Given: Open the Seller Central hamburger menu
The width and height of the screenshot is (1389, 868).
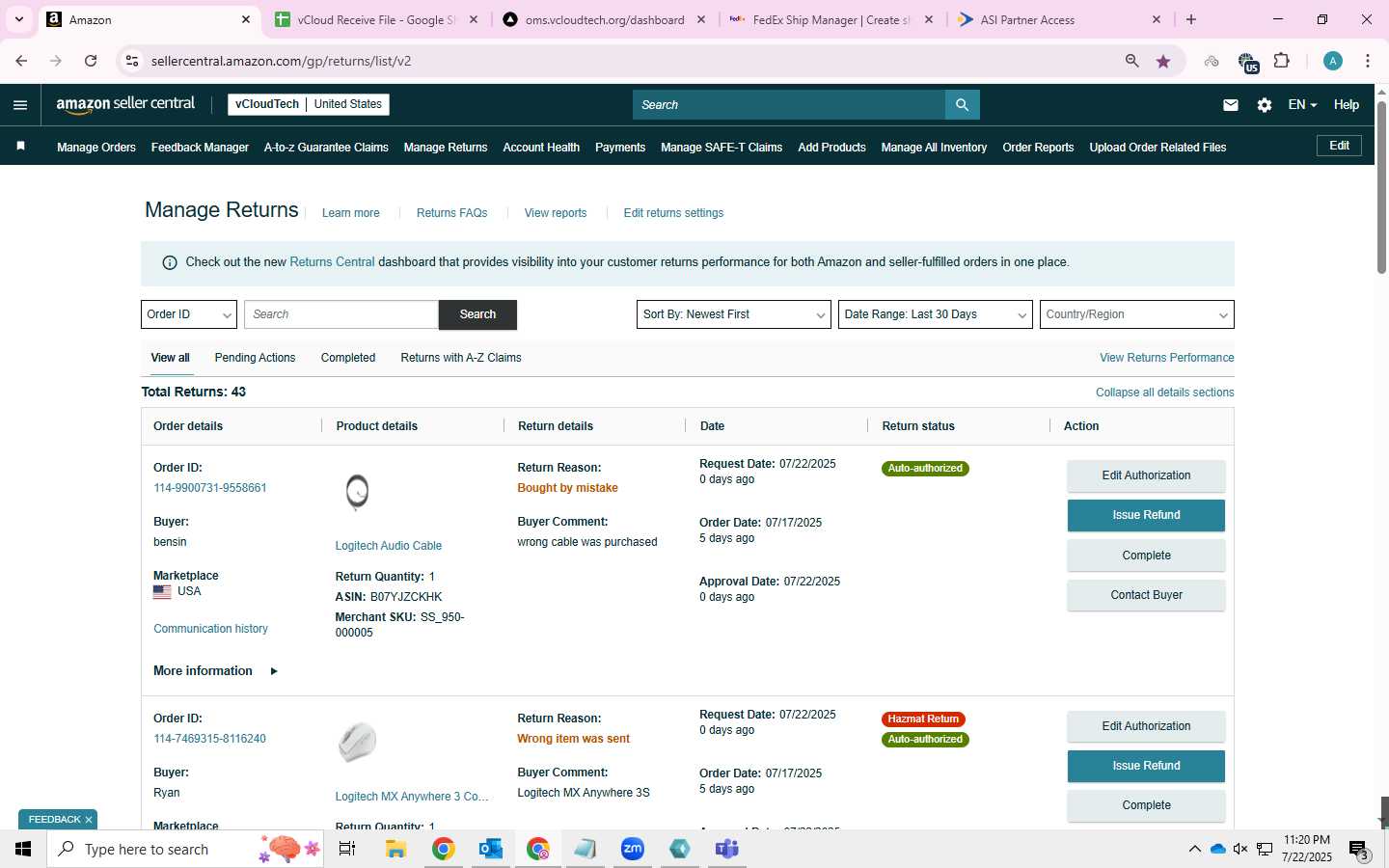Looking at the screenshot, I should pyautogui.click(x=20, y=105).
